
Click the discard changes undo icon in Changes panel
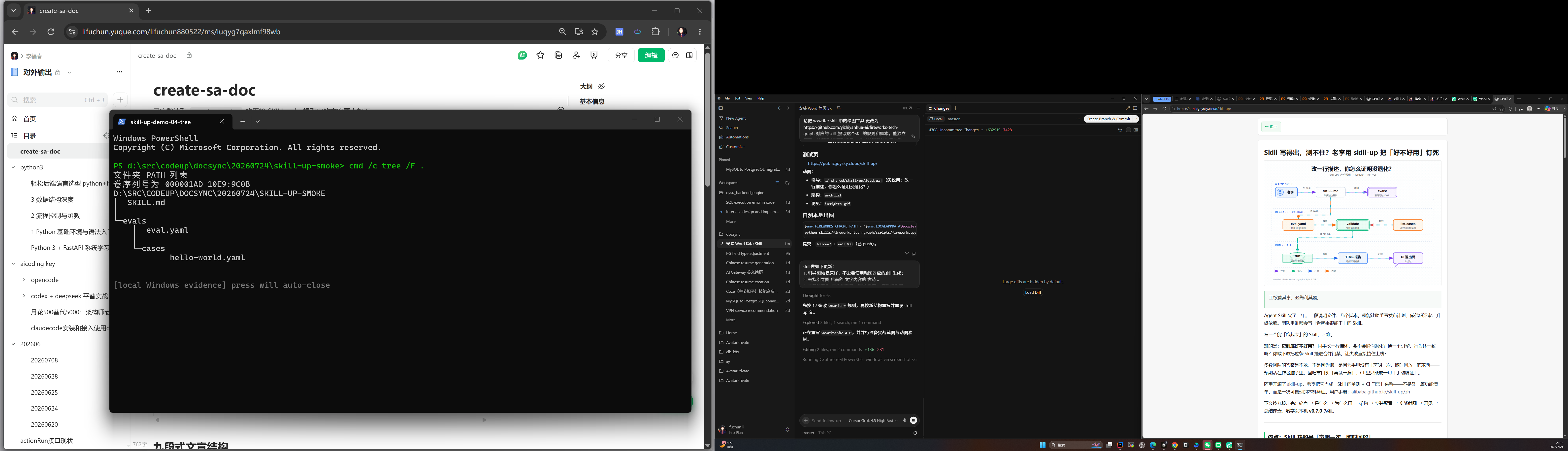click(1120, 130)
